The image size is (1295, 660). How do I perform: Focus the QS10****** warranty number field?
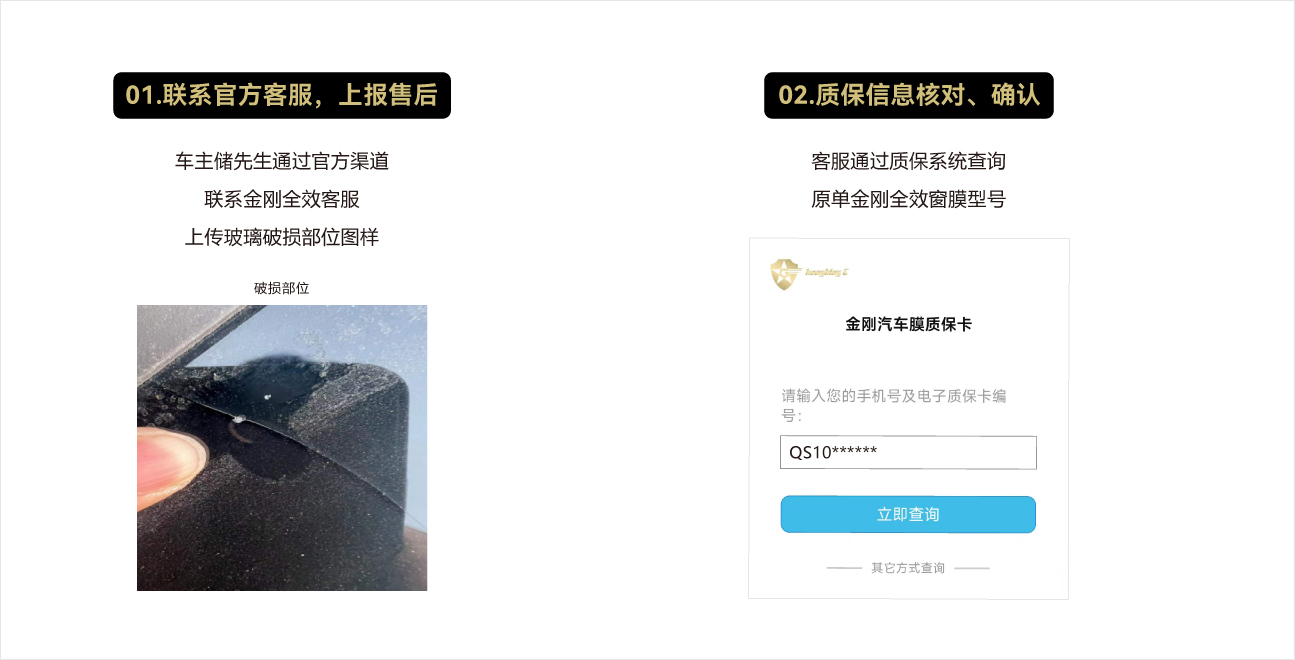(x=908, y=452)
